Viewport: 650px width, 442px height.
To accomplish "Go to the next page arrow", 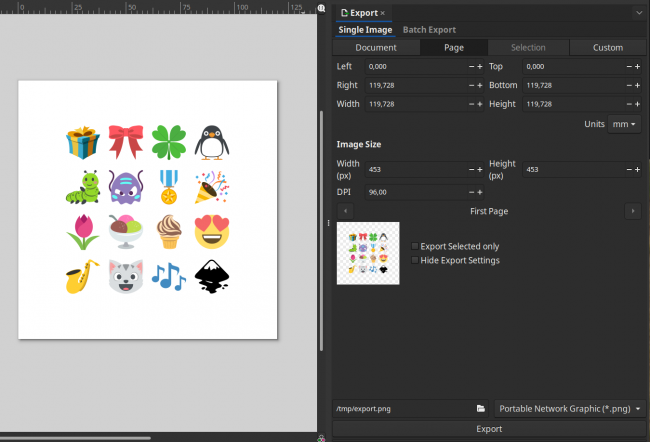I will coord(633,211).
